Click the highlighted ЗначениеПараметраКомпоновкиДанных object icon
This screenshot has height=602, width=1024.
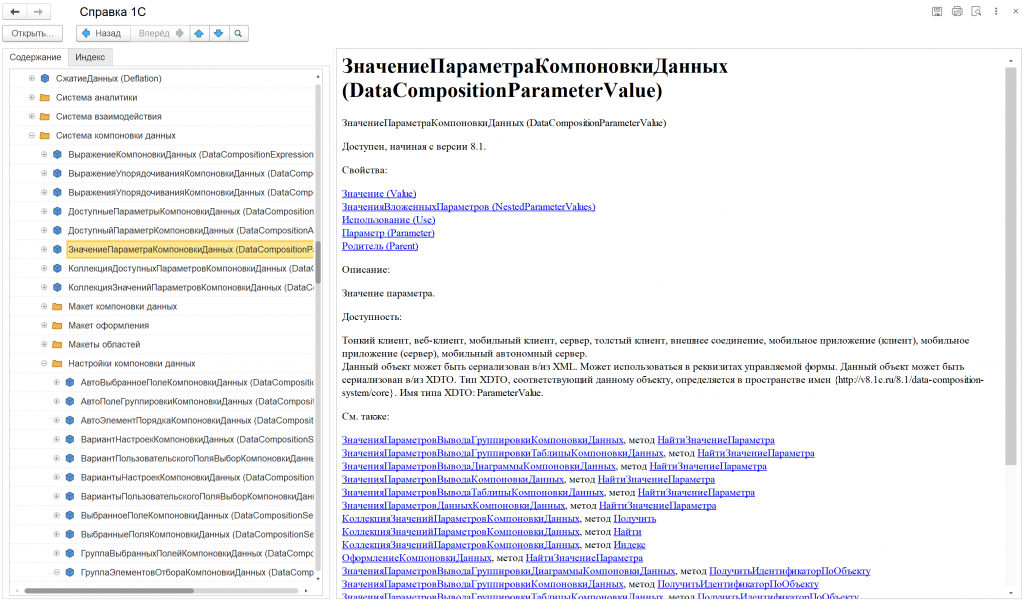coord(57,249)
